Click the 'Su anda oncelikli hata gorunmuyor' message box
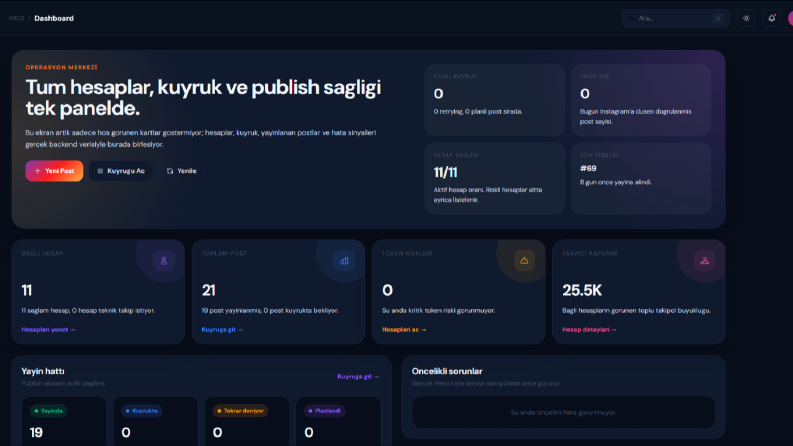Screen dimensions: 793x446 point(563,413)
